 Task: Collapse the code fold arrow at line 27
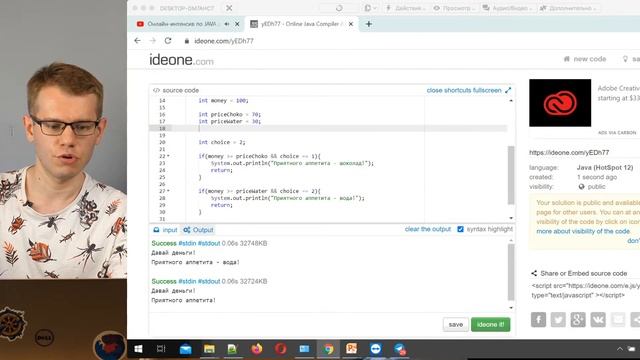(x=168, y=191)
